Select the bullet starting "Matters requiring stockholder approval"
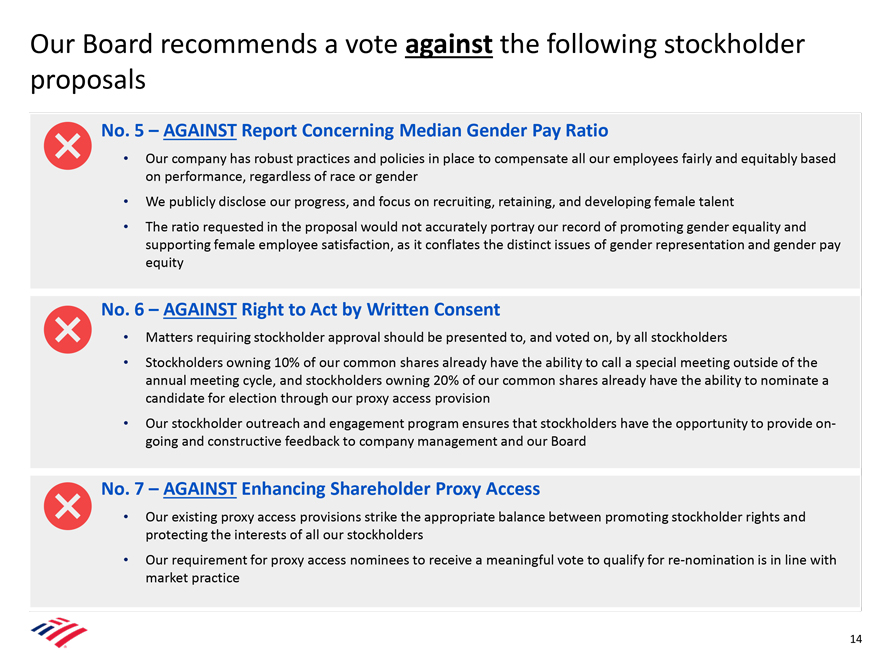 [436, 336]
